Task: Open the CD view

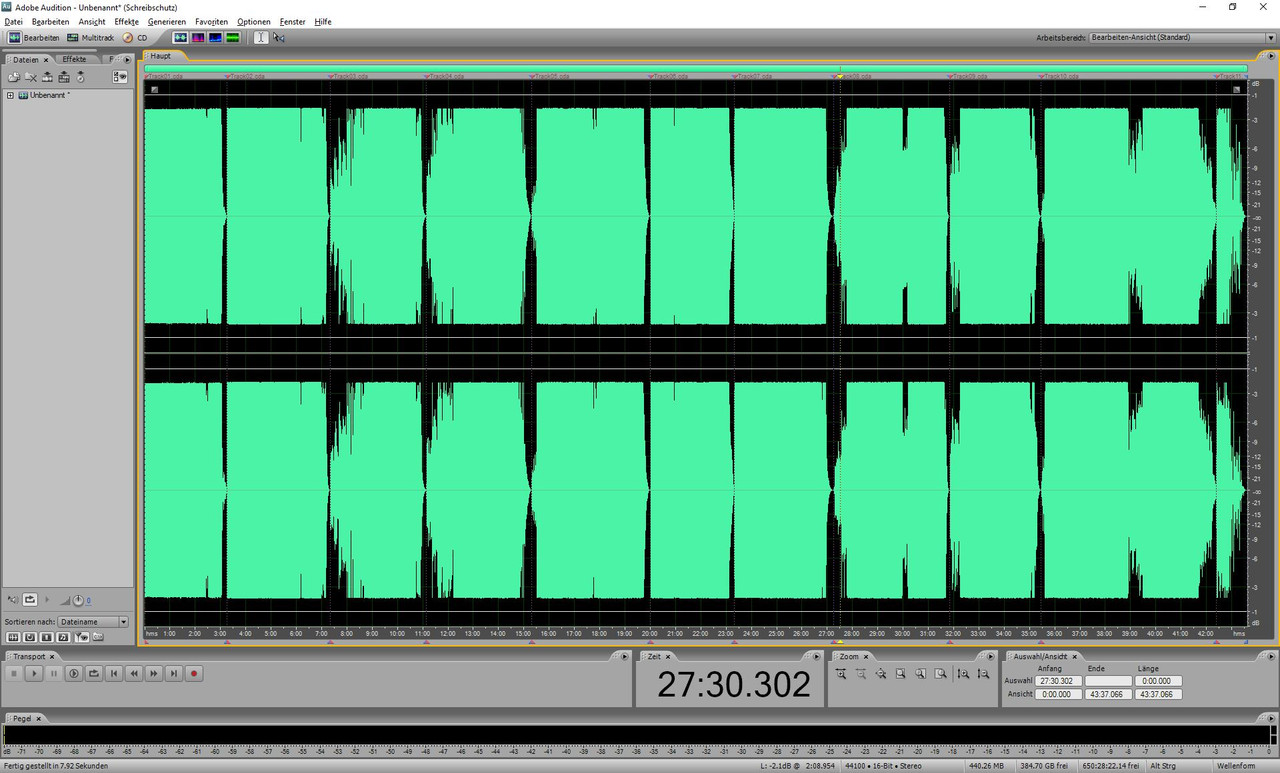Action: (135, 37)
